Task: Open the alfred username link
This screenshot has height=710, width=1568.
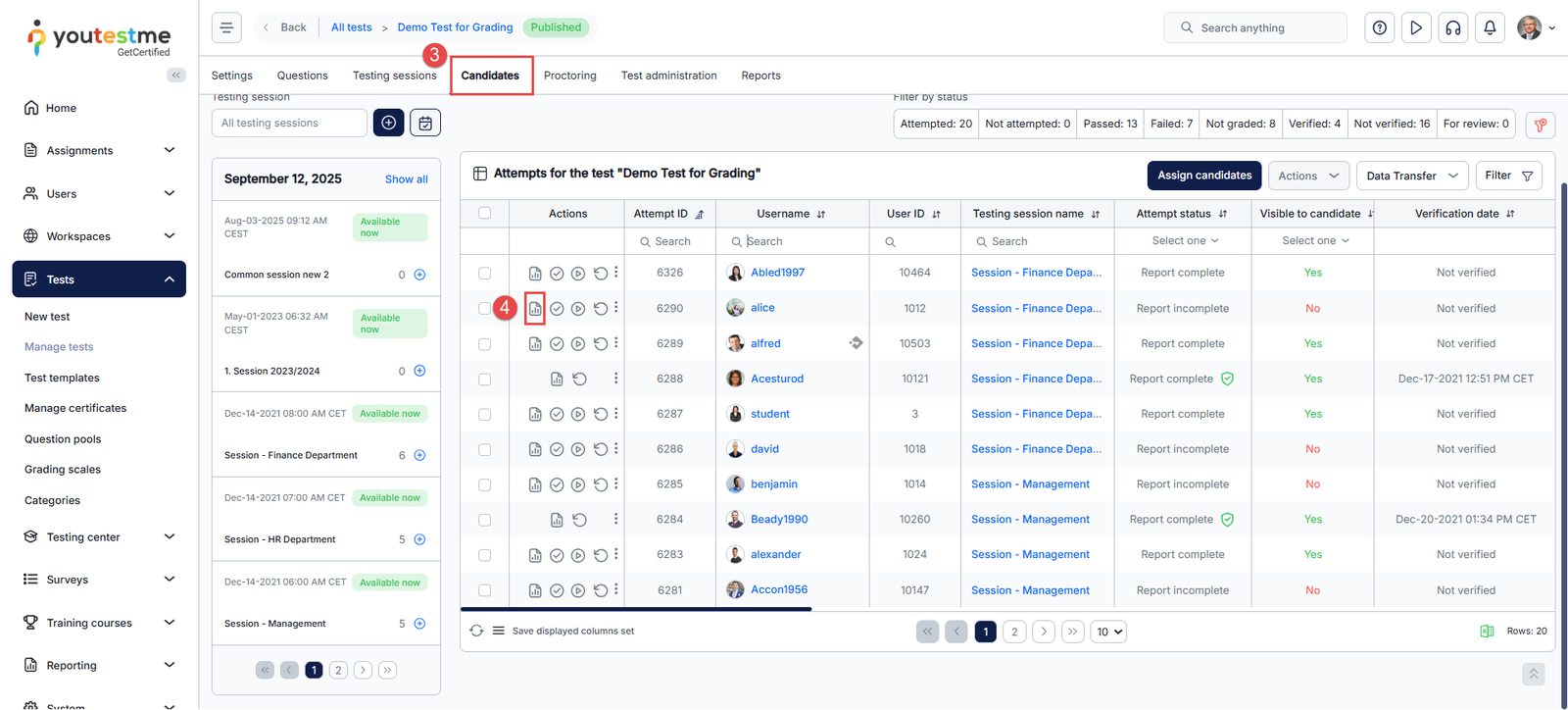Action: coord(765,344)
